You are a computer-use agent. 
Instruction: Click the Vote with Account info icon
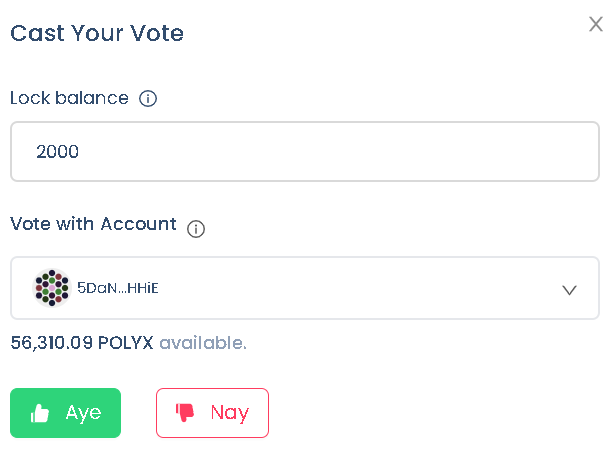click(x=196, y=229)
